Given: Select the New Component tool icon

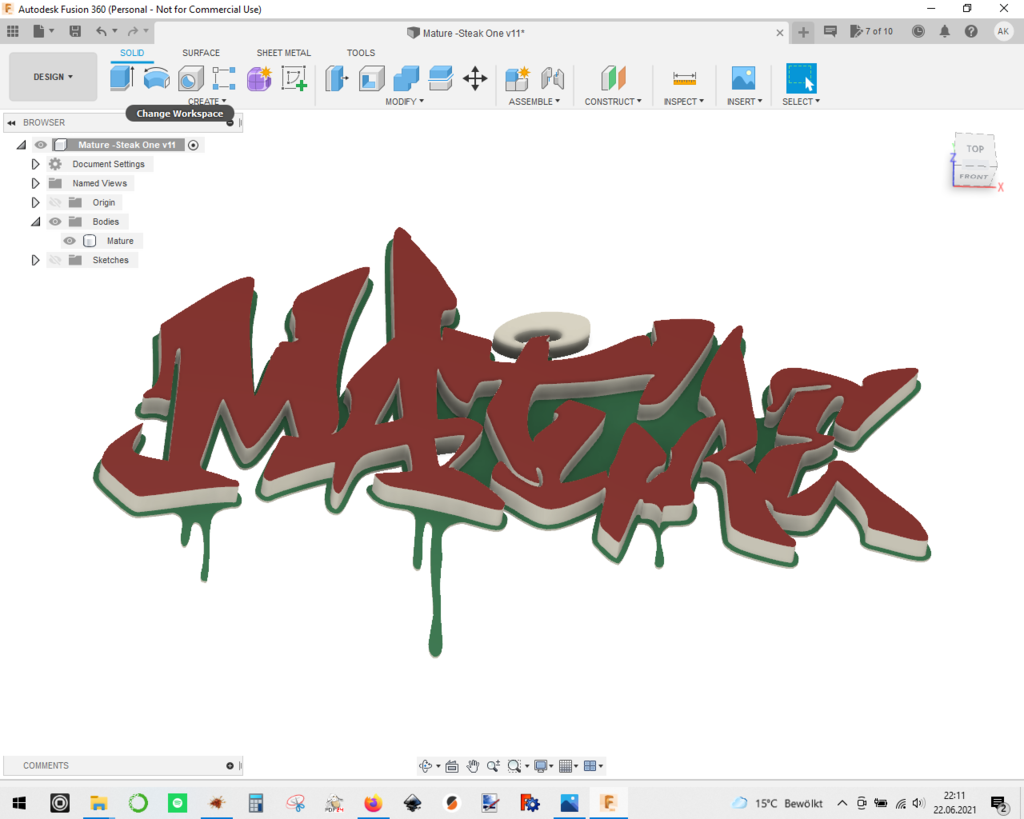Looking at the screenshot, I should 517,78.
